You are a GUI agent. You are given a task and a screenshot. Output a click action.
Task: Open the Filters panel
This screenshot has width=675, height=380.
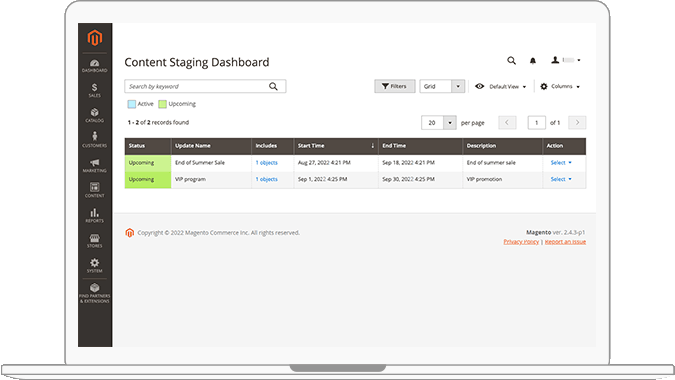(x=395, y=87)
